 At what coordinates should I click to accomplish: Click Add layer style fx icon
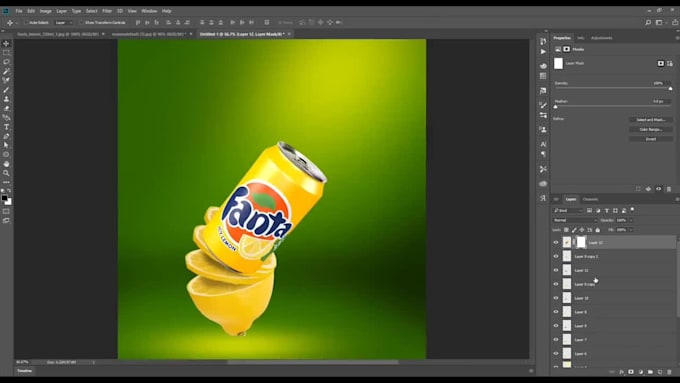621,372
